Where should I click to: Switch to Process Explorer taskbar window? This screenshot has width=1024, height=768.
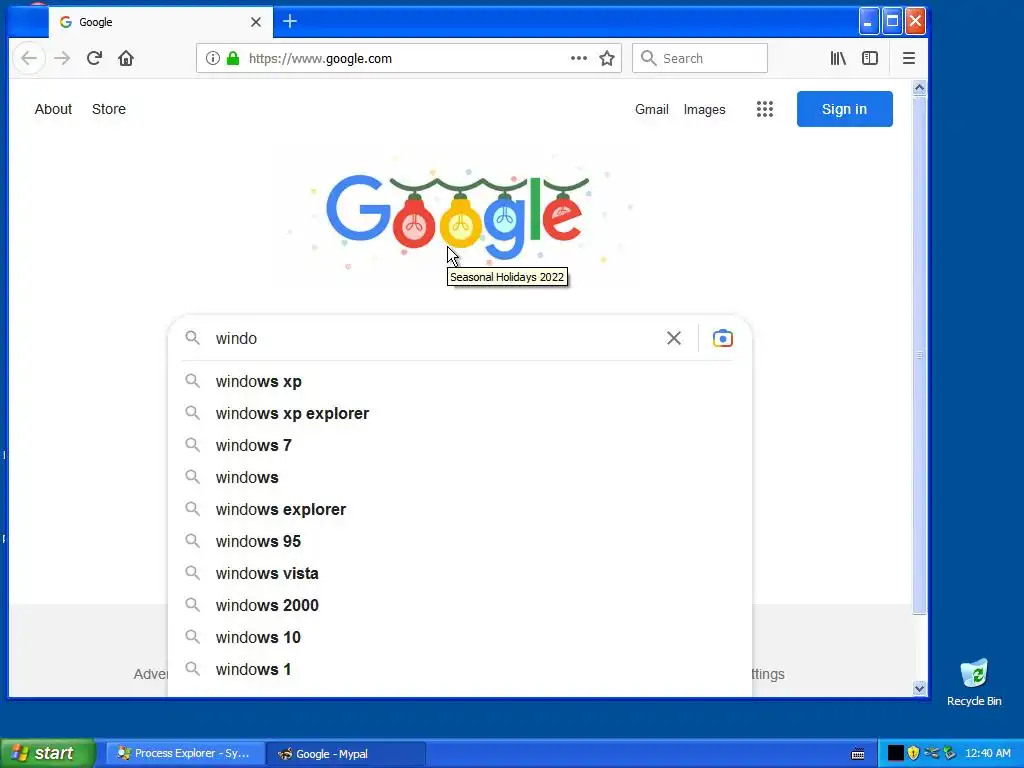pyautogui.click(x=185, y=753)
